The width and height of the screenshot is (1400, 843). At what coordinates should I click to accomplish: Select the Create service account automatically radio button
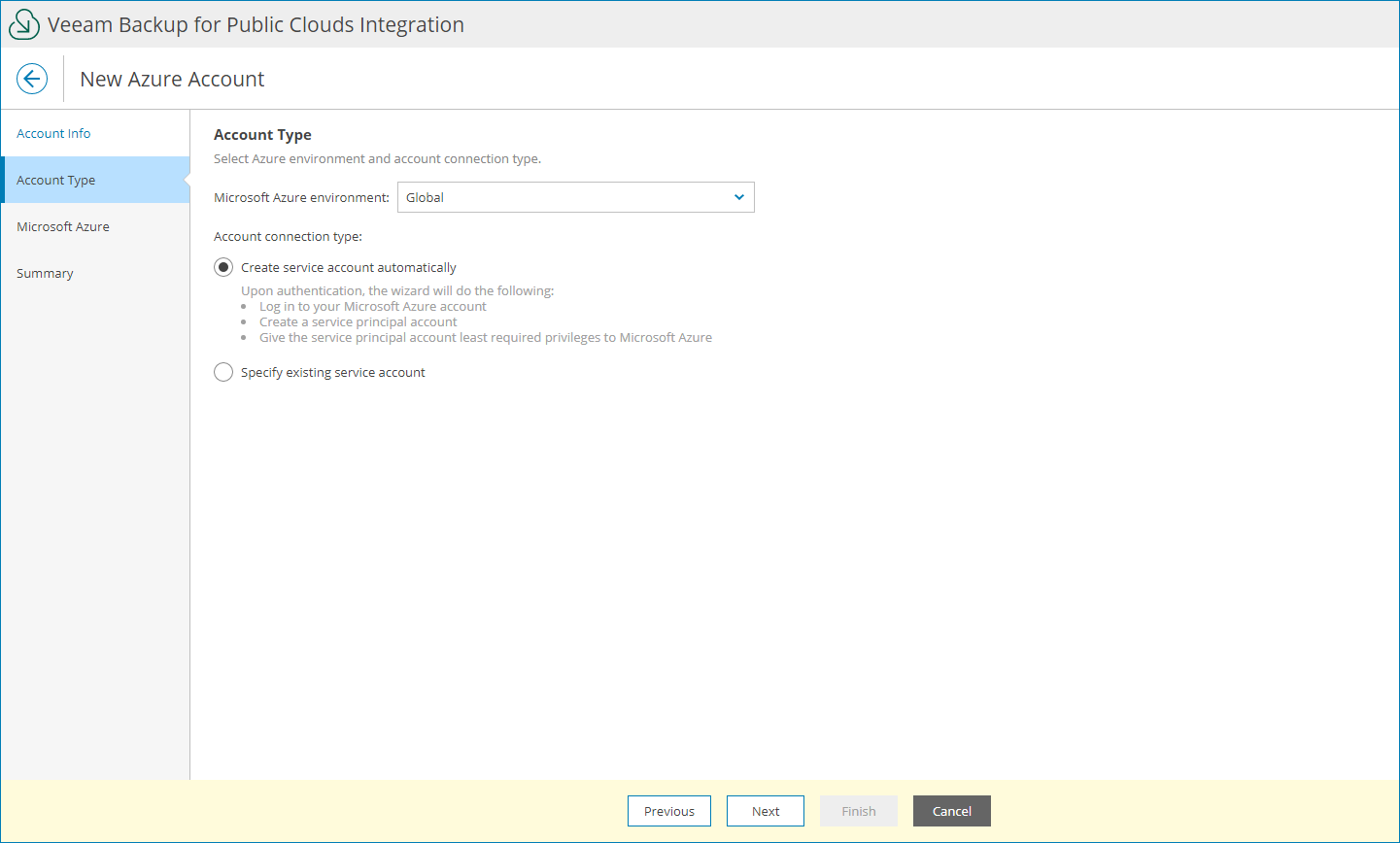coord(223,267)
